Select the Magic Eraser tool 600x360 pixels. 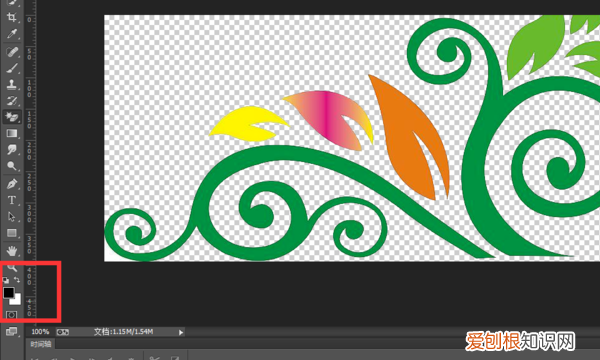[x=12, y=117]
